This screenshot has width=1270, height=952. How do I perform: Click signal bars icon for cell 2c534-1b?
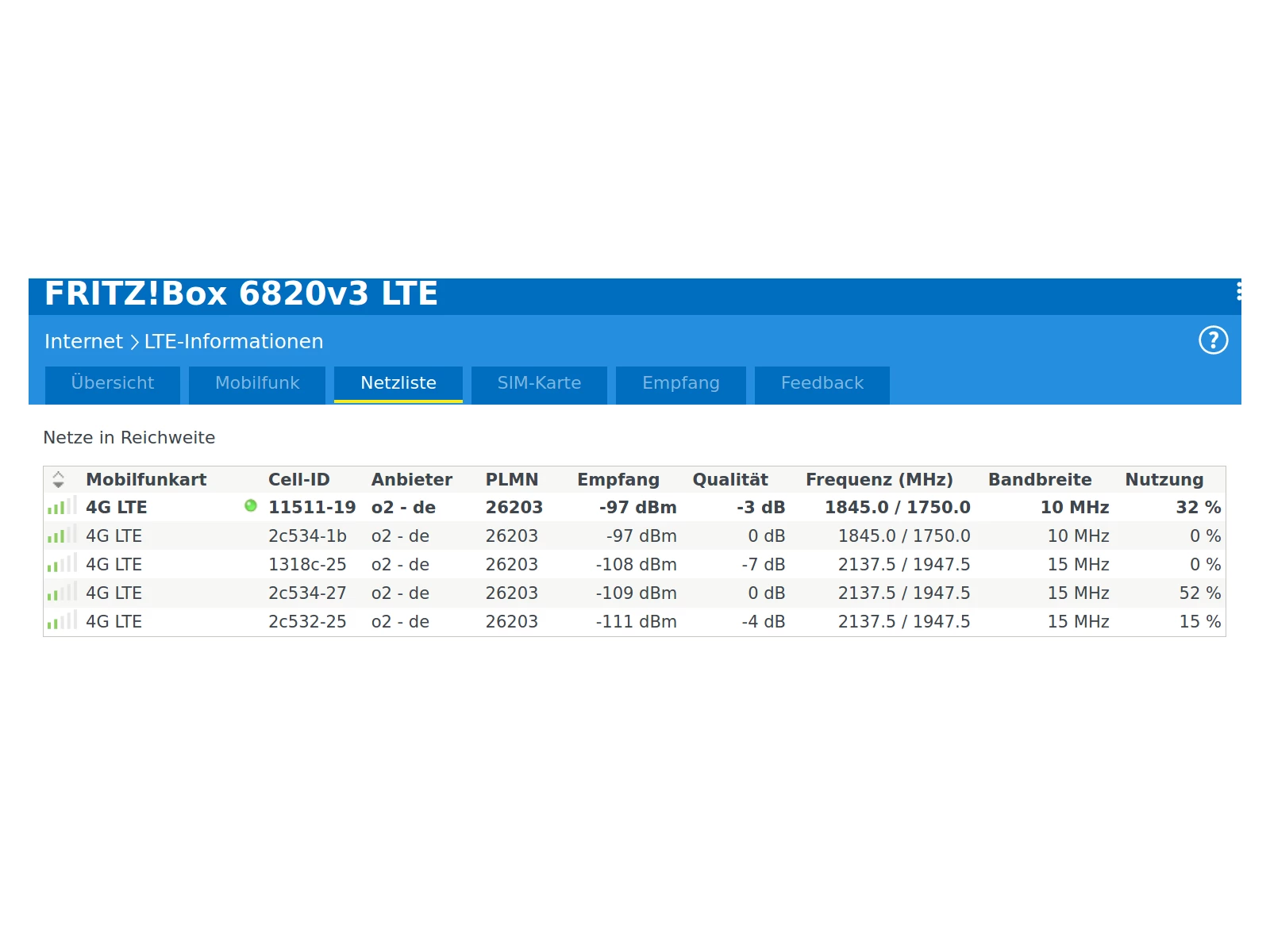(x=61, y=535)
